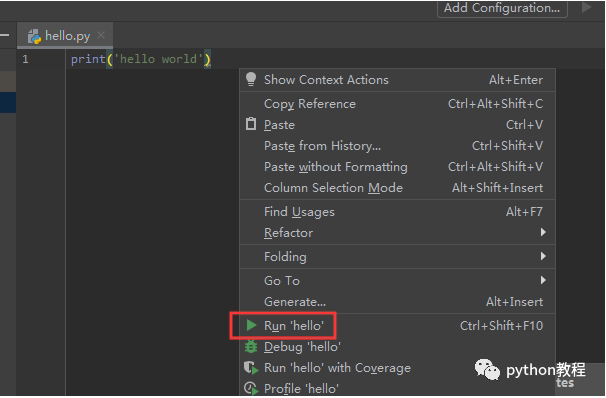This screenshot has height=398, width=606.
Task: Click the clipboard Paste icon
Action: click(251, 124)
